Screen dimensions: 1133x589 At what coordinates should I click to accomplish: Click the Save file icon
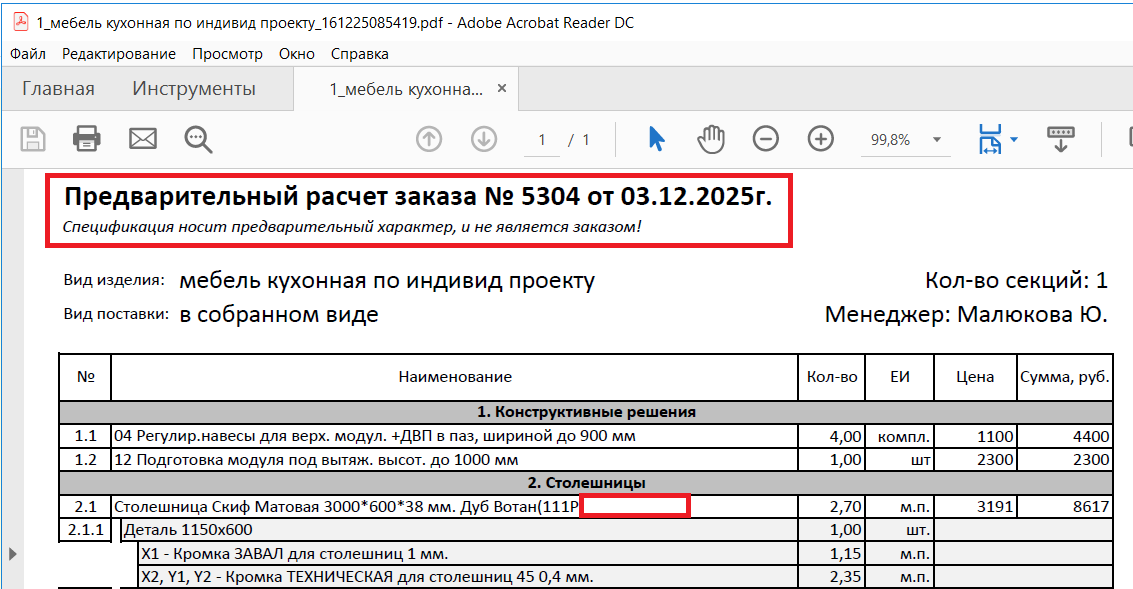pos(33,139)
